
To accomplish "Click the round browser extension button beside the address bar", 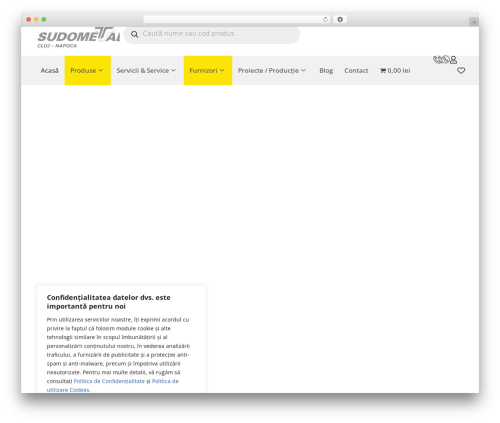I will click(x=340, y=19).
